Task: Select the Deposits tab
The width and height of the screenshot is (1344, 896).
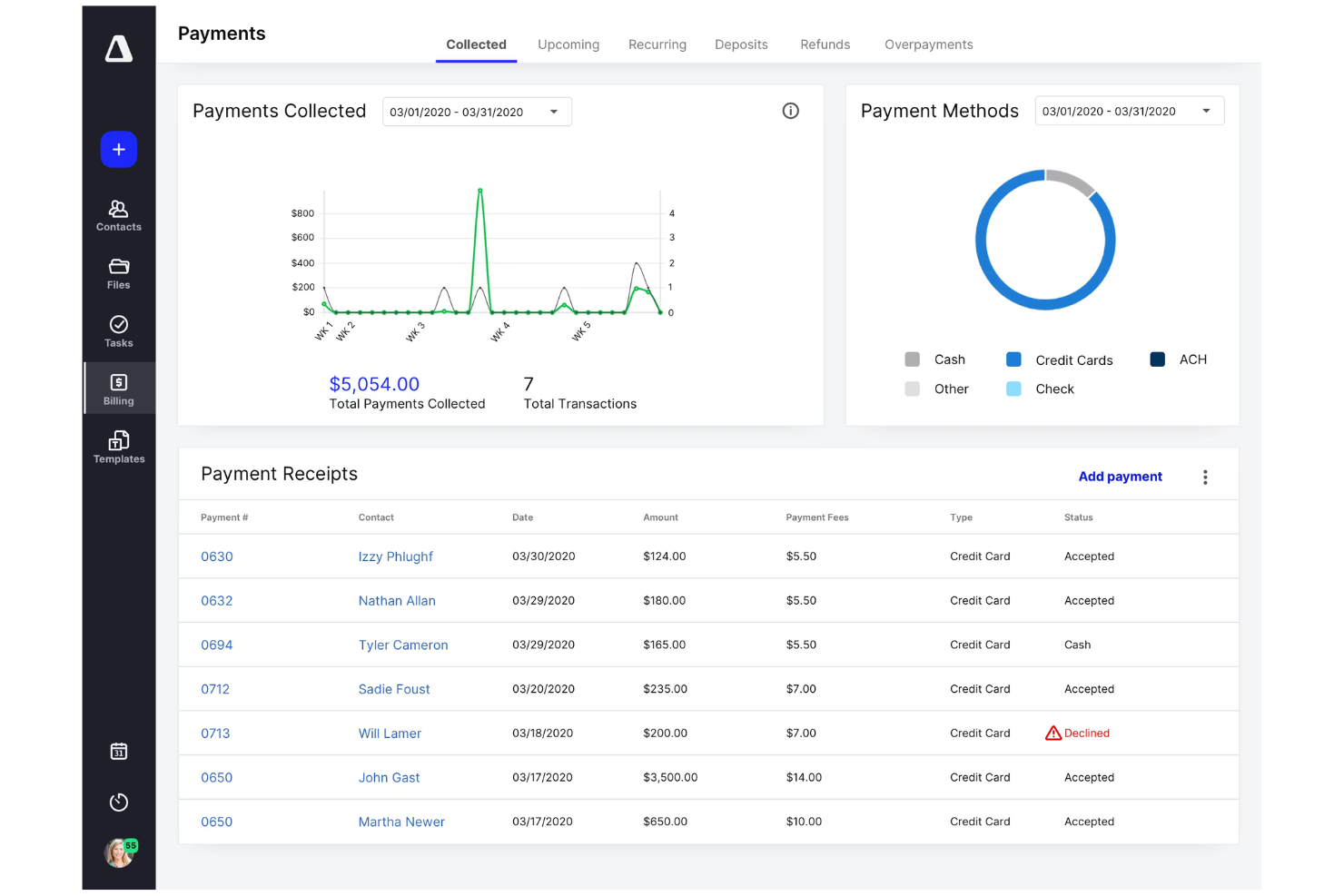Action: 741,44
